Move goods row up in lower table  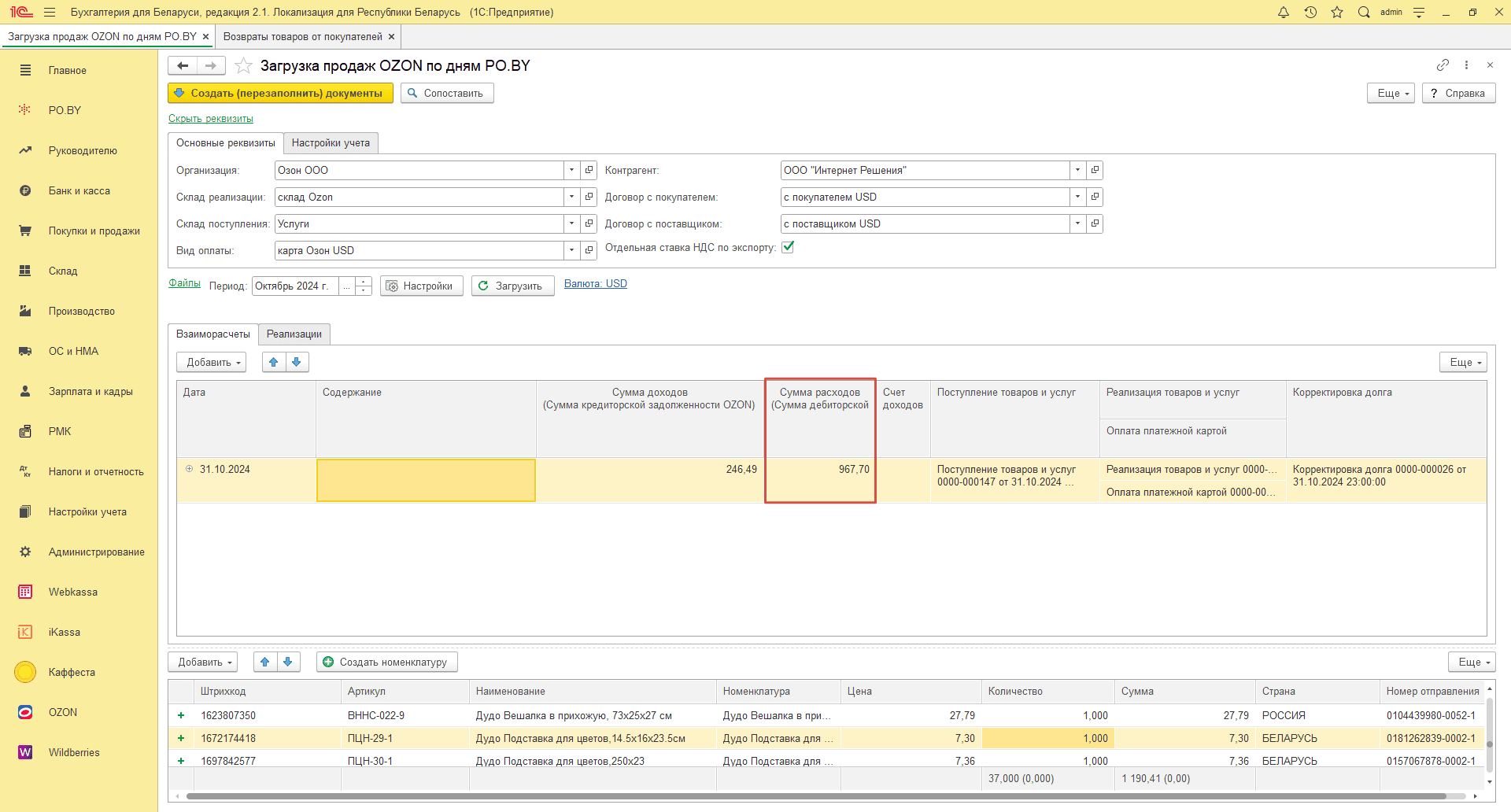(x=265, y=662)
